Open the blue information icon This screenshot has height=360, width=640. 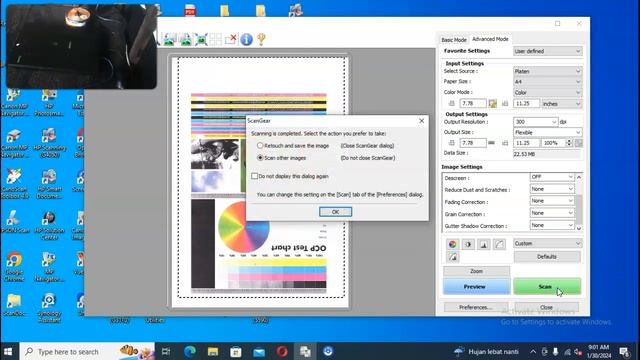[246, 40]
